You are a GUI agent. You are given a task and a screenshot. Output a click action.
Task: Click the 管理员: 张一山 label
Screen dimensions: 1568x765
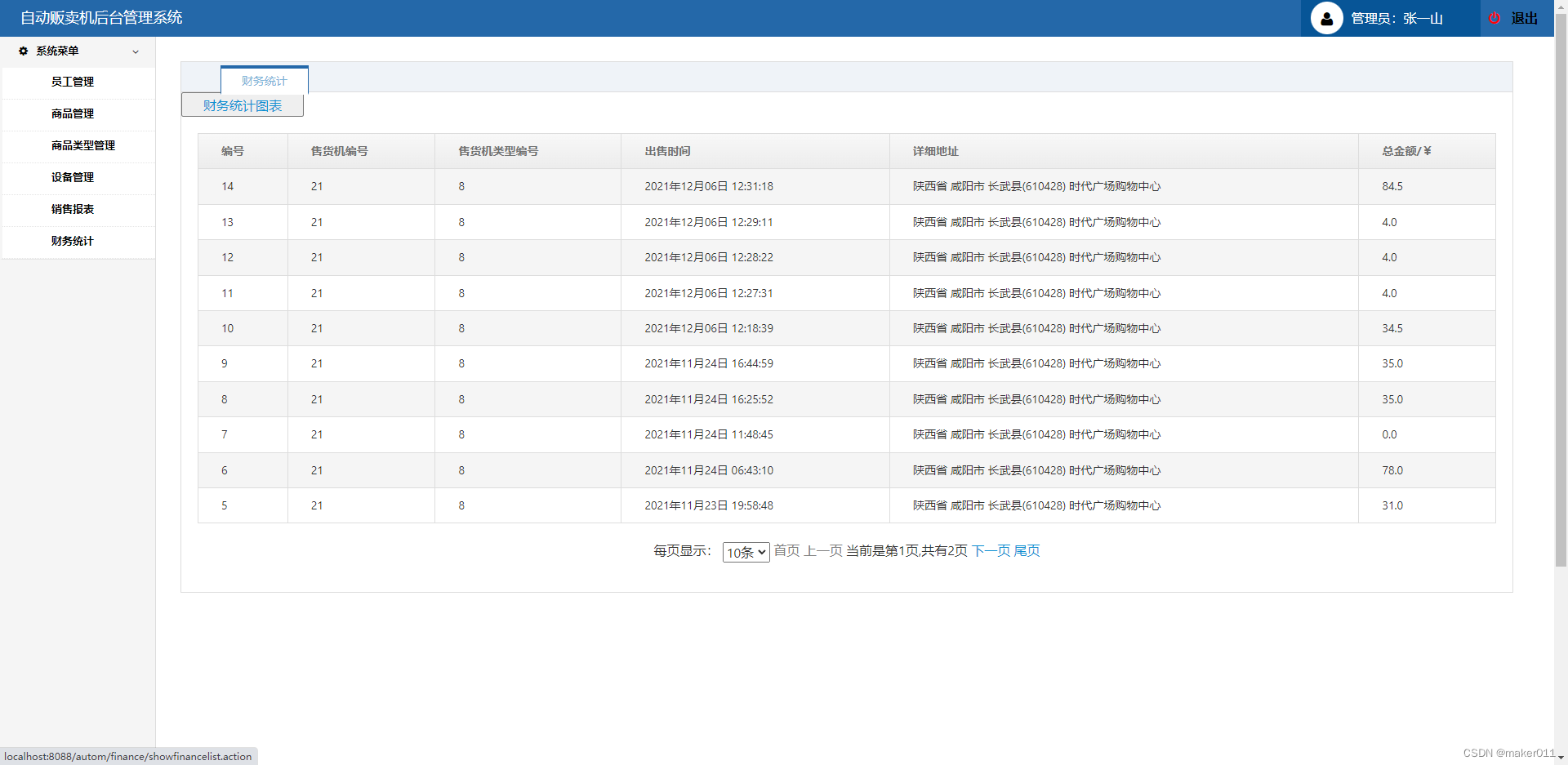(1397, 18)
